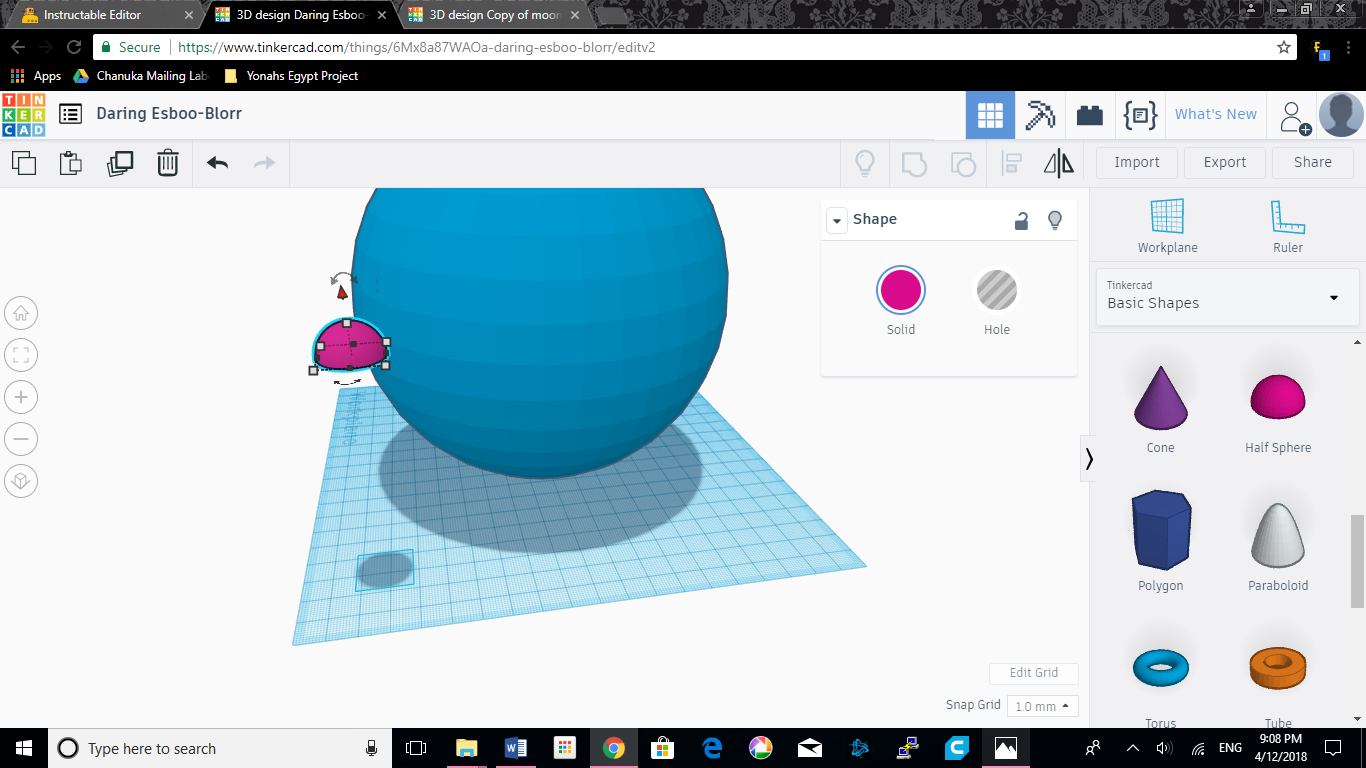The height and width of the screenshot is (768, 1366).
Task: Click the Edit Grid button
Action: pyautogui.click(x=1034, y=673)
